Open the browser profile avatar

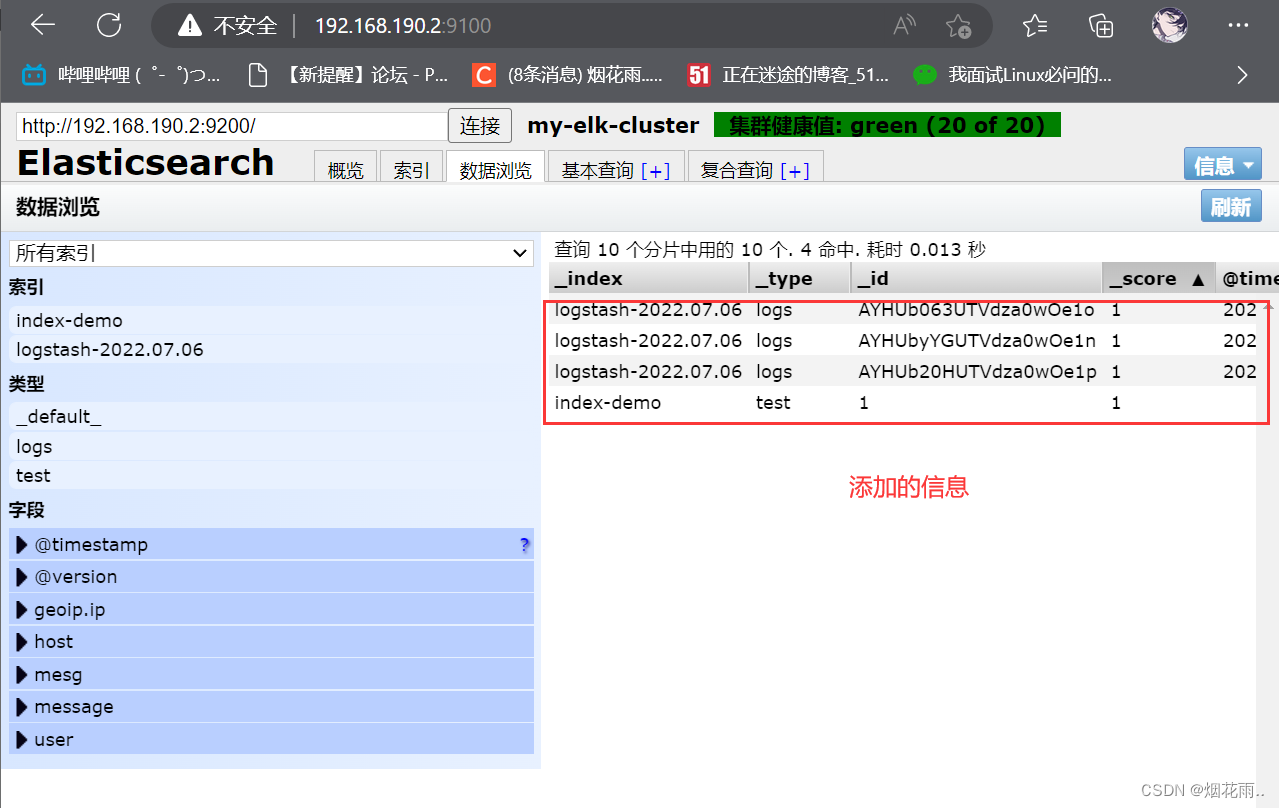tap(1169, 25)
